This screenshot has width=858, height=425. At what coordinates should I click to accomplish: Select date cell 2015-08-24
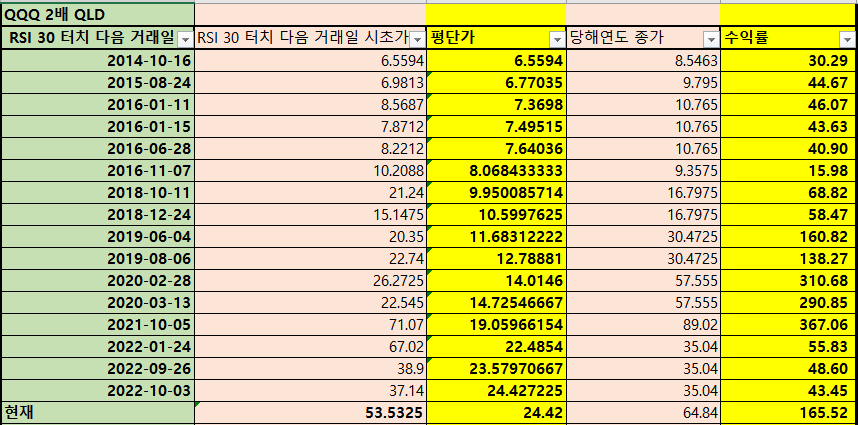click(98, 83)
